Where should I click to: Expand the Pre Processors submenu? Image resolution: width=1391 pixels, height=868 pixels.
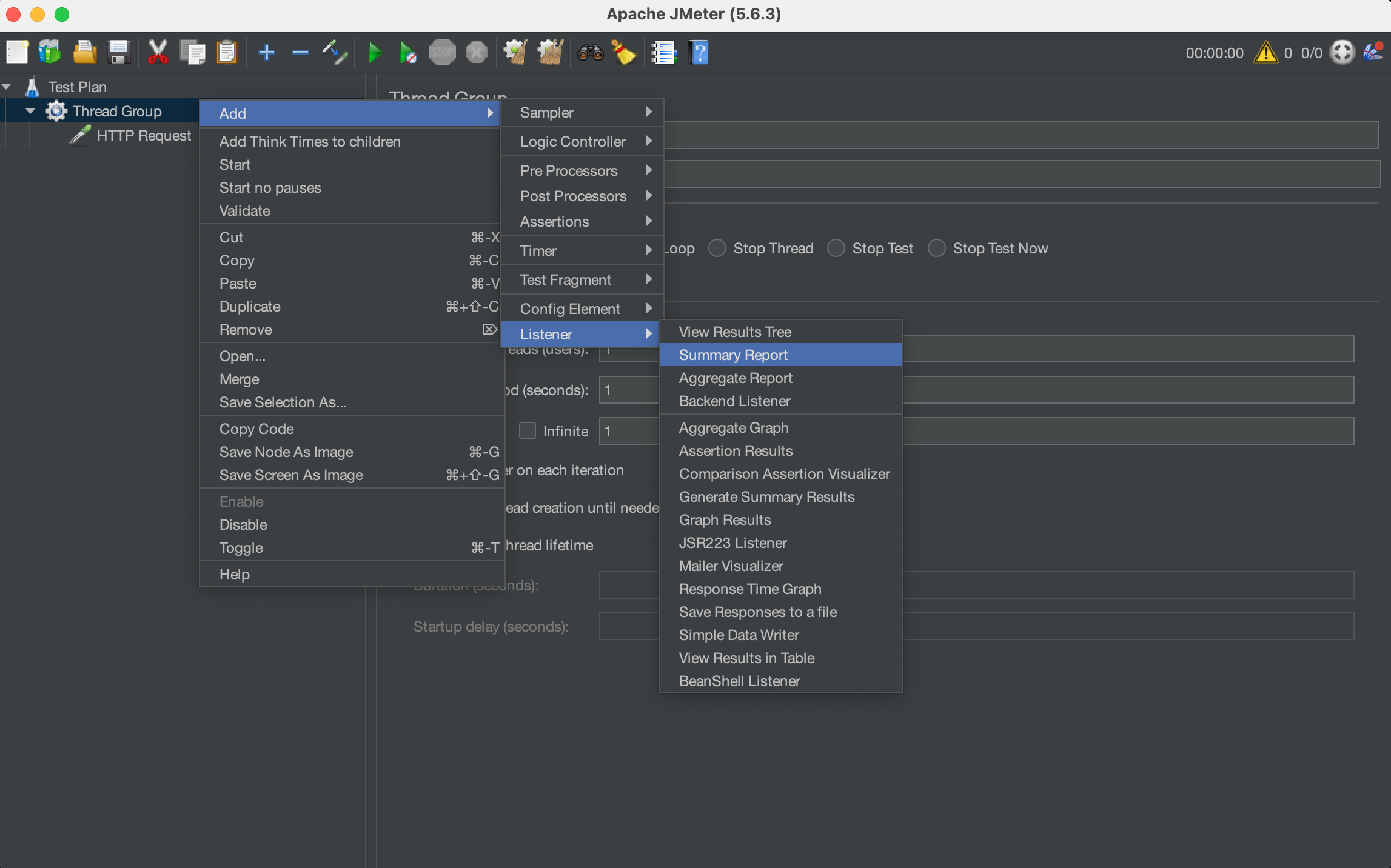tap(582, 170)
